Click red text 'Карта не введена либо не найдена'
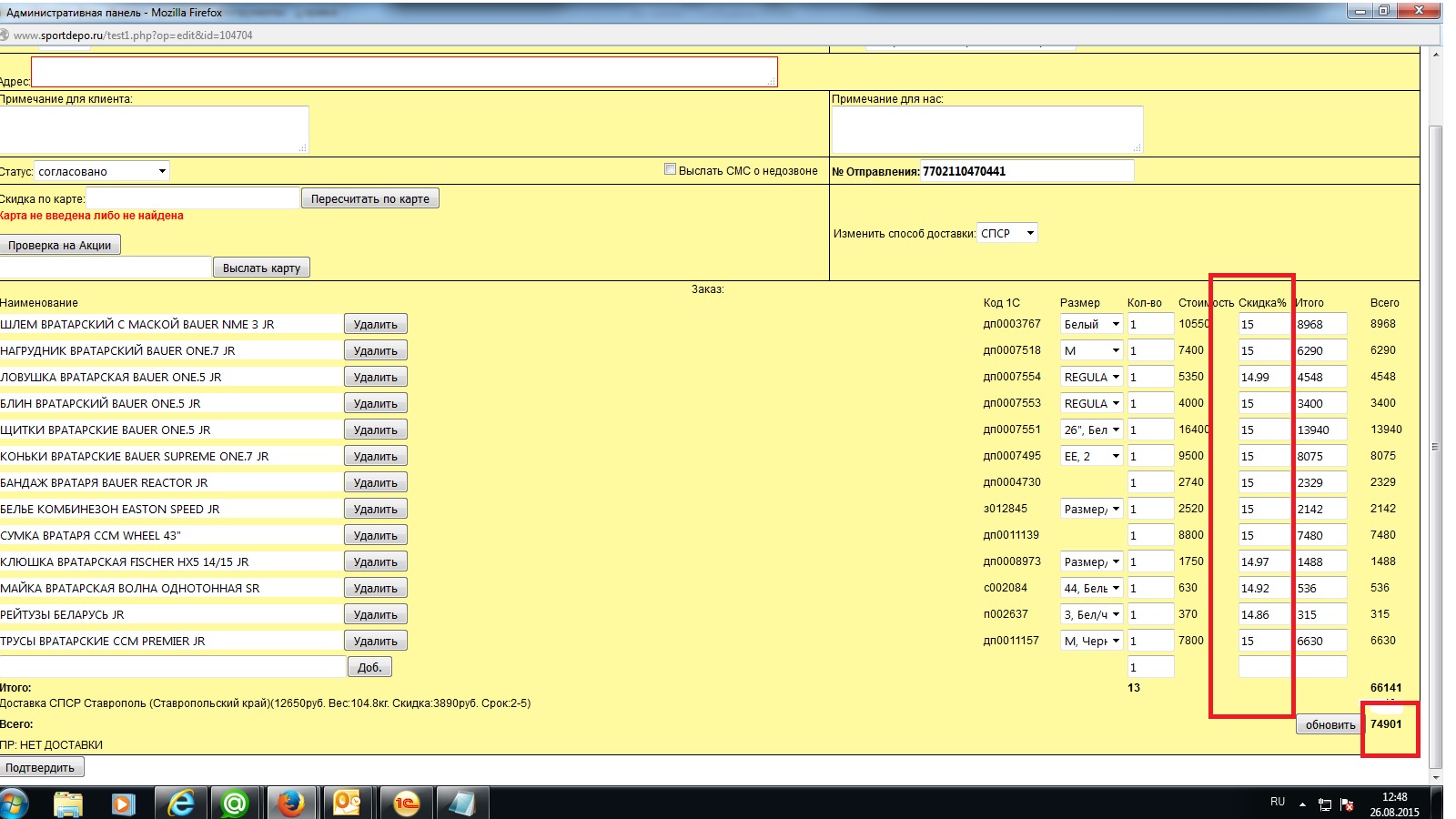The width and height of the screenshot is (1456, 819). coord(92,216)
